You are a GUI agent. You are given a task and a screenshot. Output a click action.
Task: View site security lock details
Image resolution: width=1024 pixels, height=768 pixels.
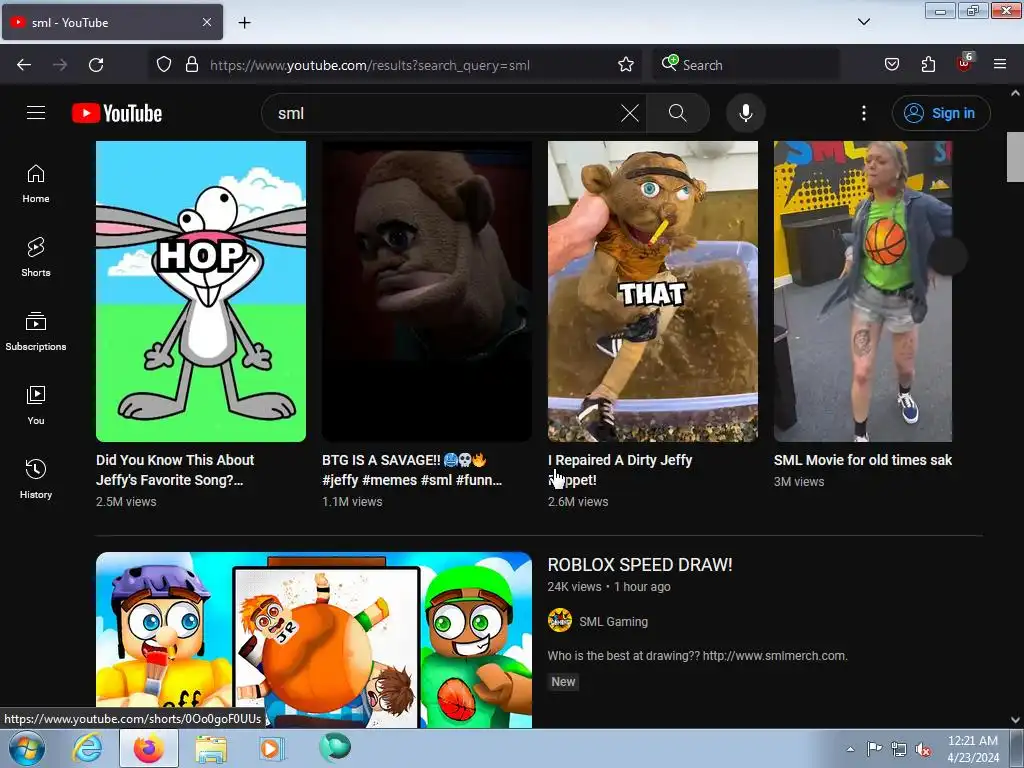(x=191, y=65)
